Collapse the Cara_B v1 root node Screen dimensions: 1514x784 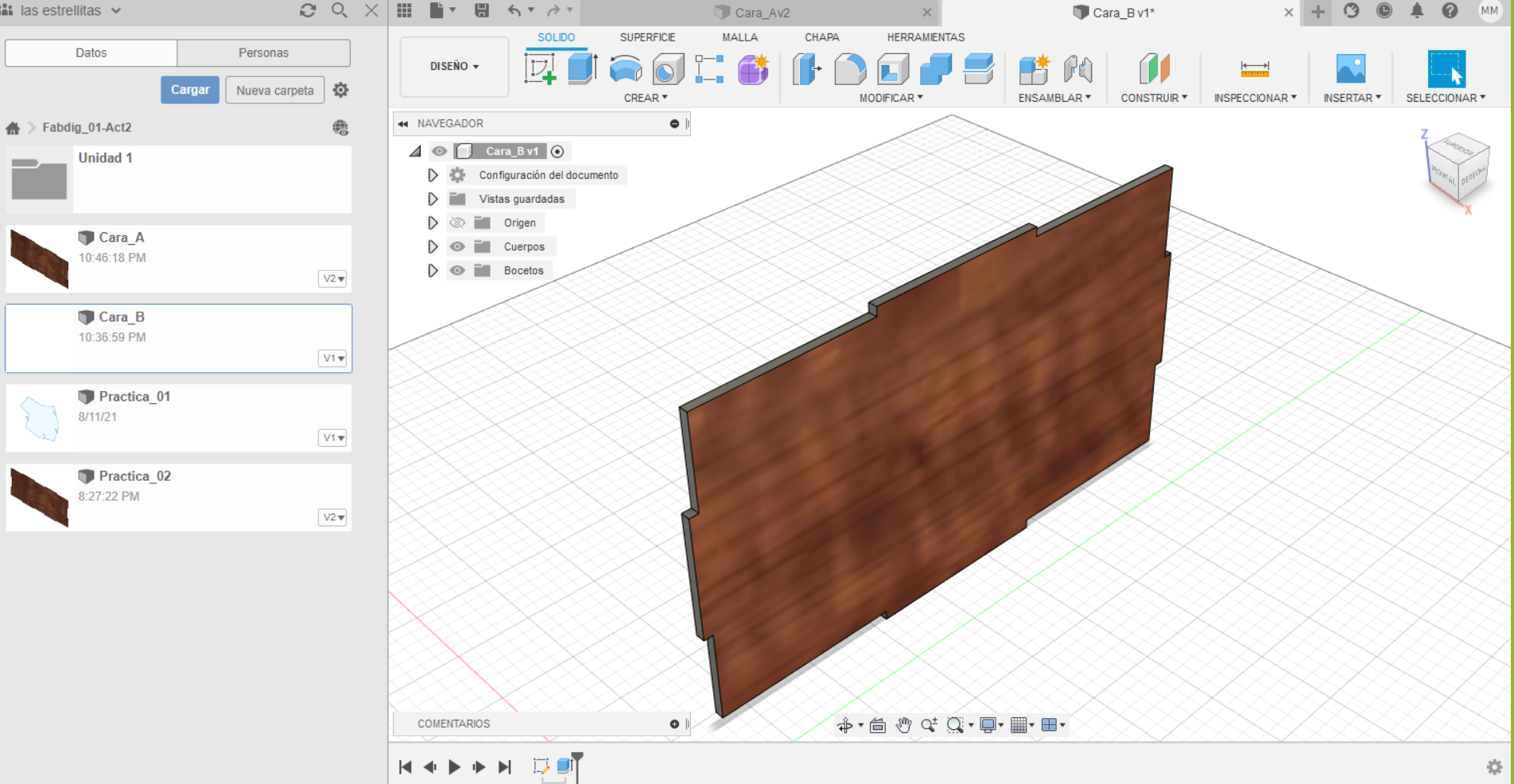tap(415, 151)
